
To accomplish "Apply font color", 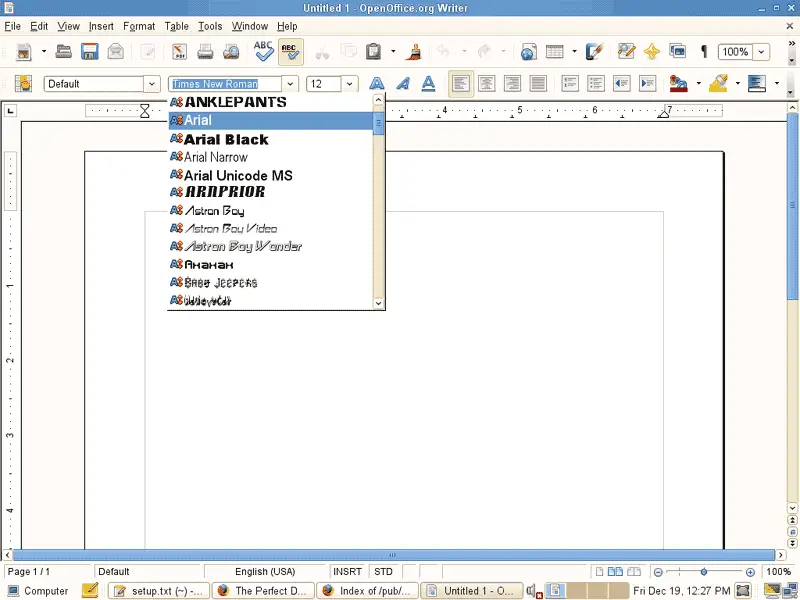I will pyautogui.click(x=679, y=84).
